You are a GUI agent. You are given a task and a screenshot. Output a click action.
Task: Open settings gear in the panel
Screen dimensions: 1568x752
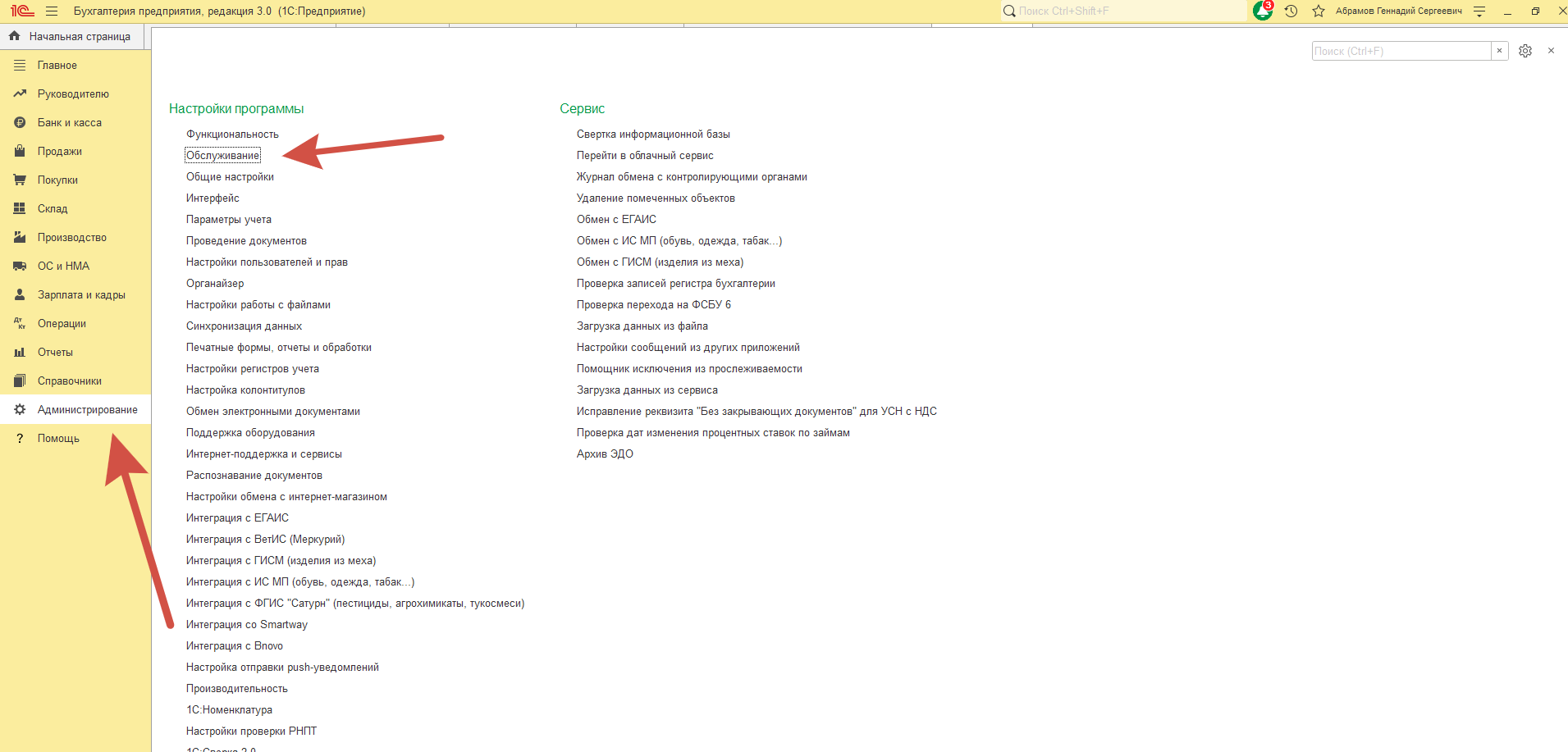point(1525,51)
